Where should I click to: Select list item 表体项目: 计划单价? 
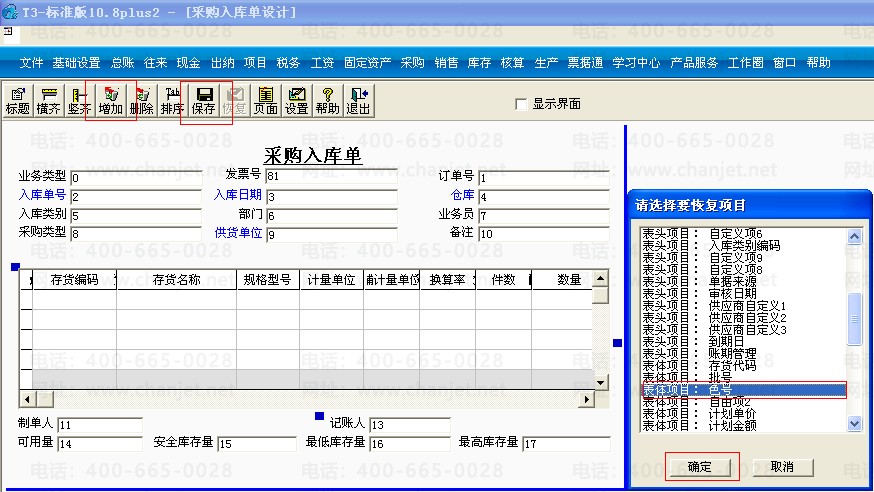click(x=744, y=414)
